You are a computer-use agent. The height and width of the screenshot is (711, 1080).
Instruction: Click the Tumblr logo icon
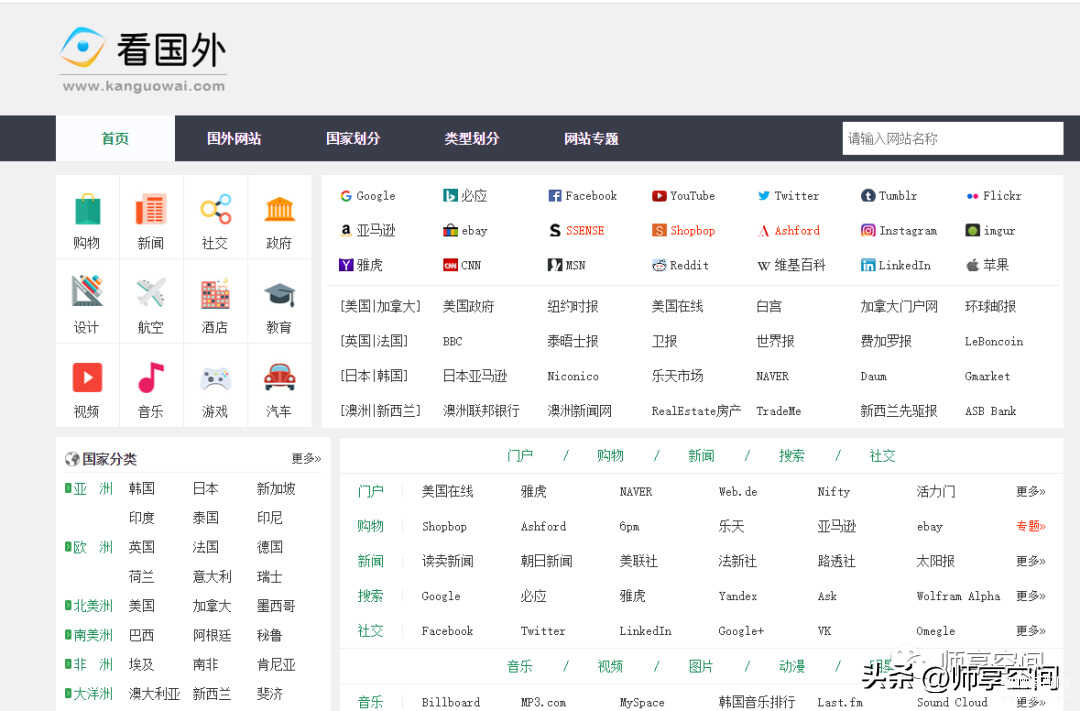[868, 196]
